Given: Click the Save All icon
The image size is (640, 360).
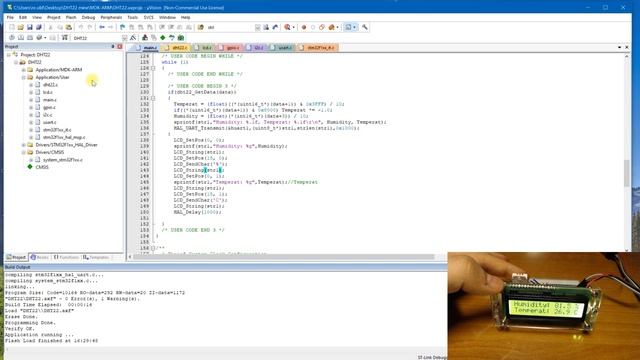Looking at the screenshot, I should tap(39, 27).
